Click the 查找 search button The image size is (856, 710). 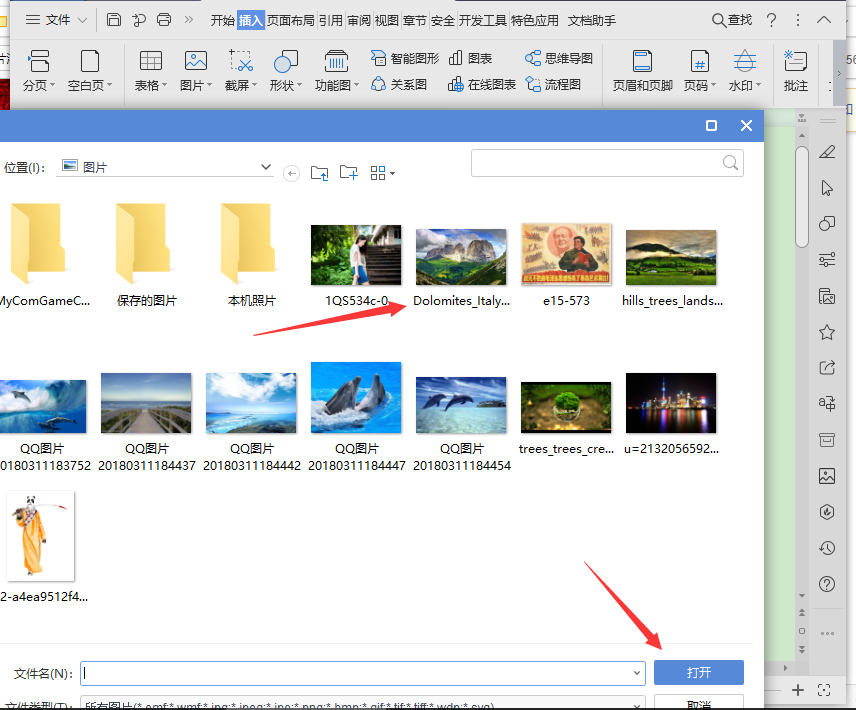[x=732, y=21]
